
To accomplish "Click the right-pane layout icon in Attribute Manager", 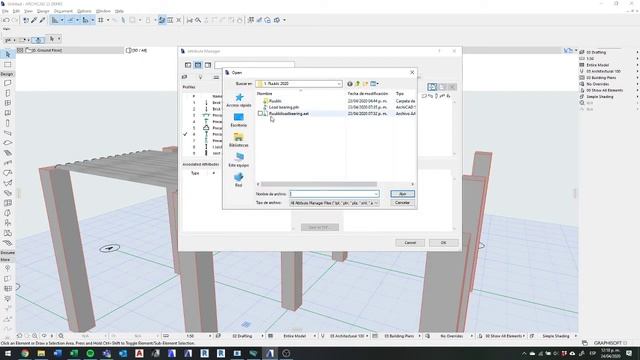I will [208, 65].
